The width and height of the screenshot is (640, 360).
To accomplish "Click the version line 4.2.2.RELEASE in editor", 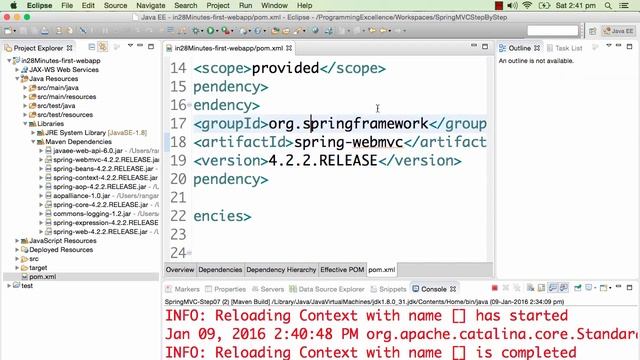I will (x=327, y=160).
